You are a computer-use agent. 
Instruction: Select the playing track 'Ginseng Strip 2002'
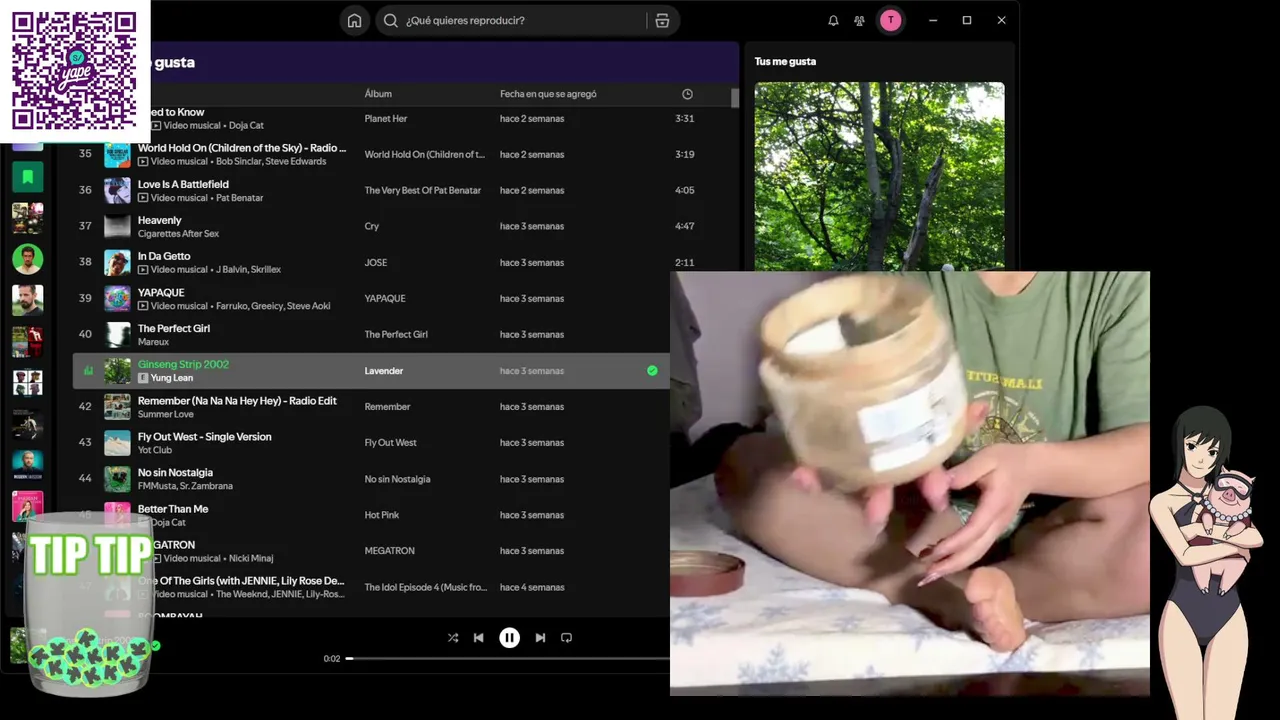[x=183, y=365]
